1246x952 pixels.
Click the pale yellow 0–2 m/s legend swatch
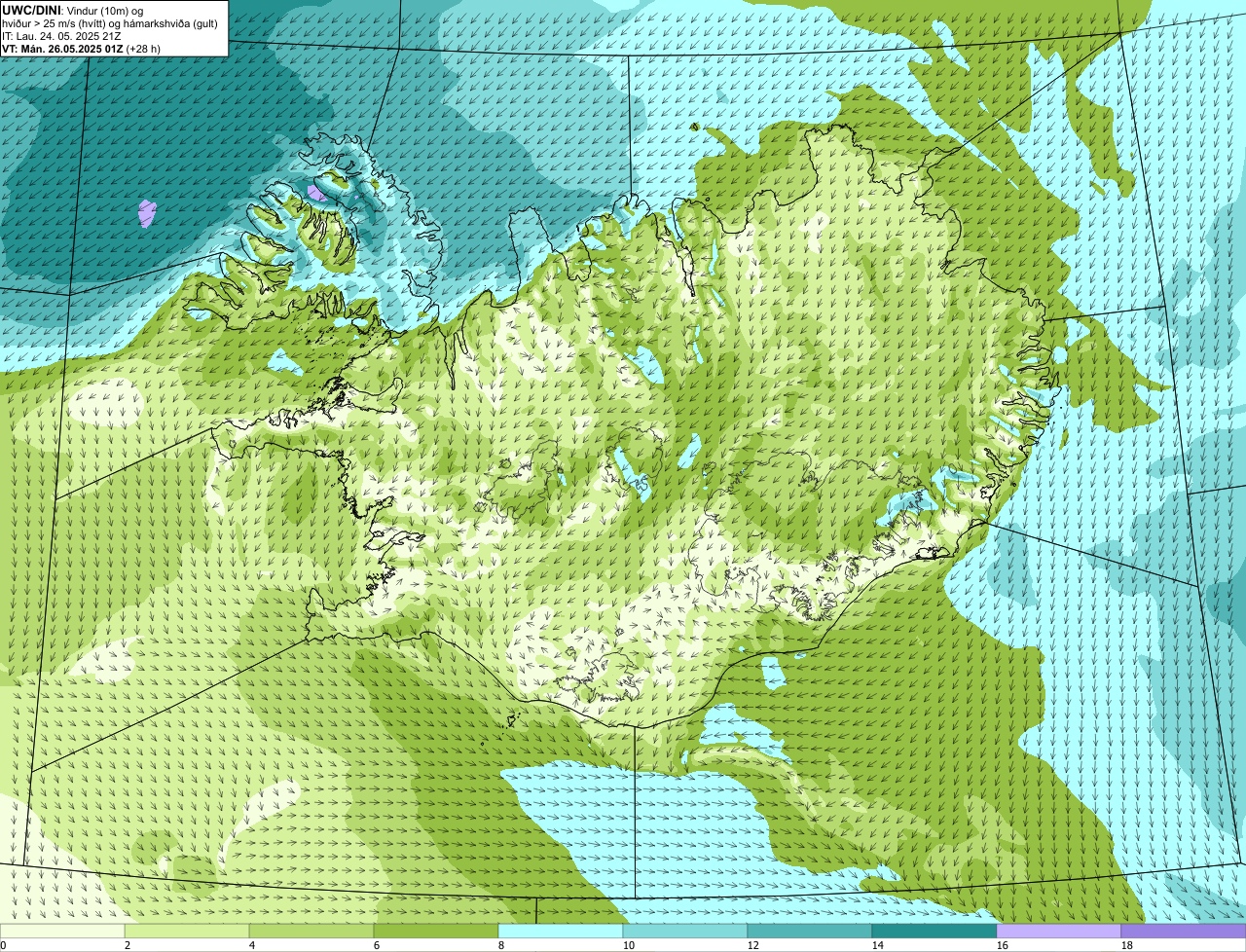click(x=62, y=931)
